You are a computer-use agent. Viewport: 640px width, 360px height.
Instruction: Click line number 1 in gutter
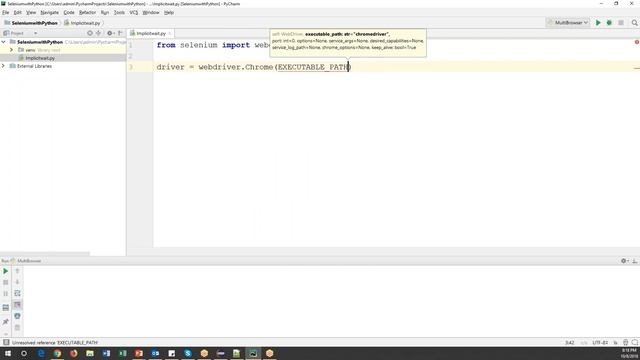click(131, 45)
